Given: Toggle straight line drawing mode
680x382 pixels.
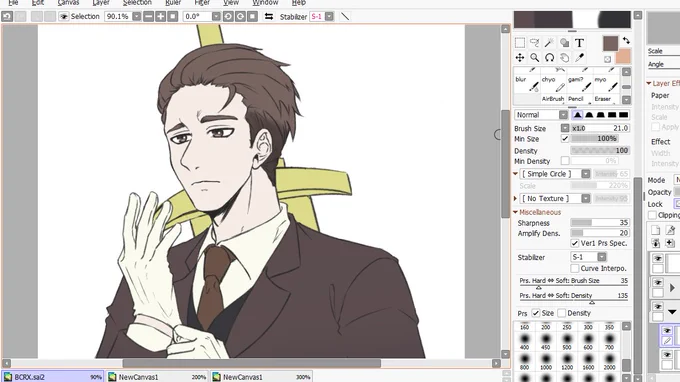Looking at the screenshot, I should (x=345, y=16).
